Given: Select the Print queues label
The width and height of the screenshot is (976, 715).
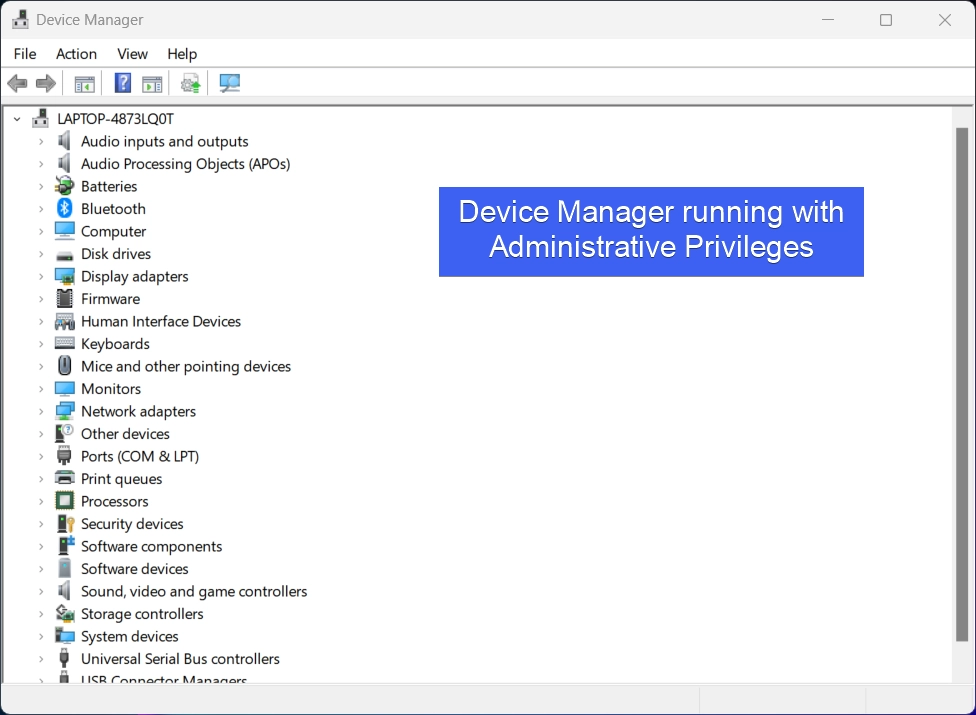Looking at the screenshot, I should pyautogui.click(x=121, y=479).
